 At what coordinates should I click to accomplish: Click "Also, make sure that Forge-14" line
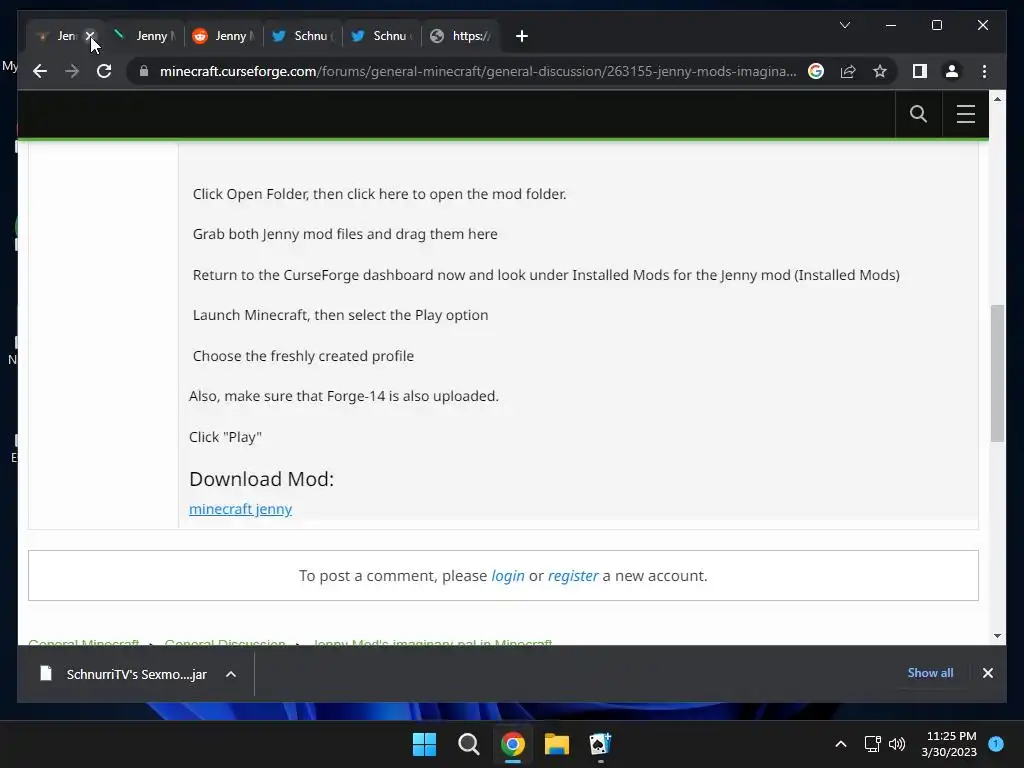click(x=344, y=396)
